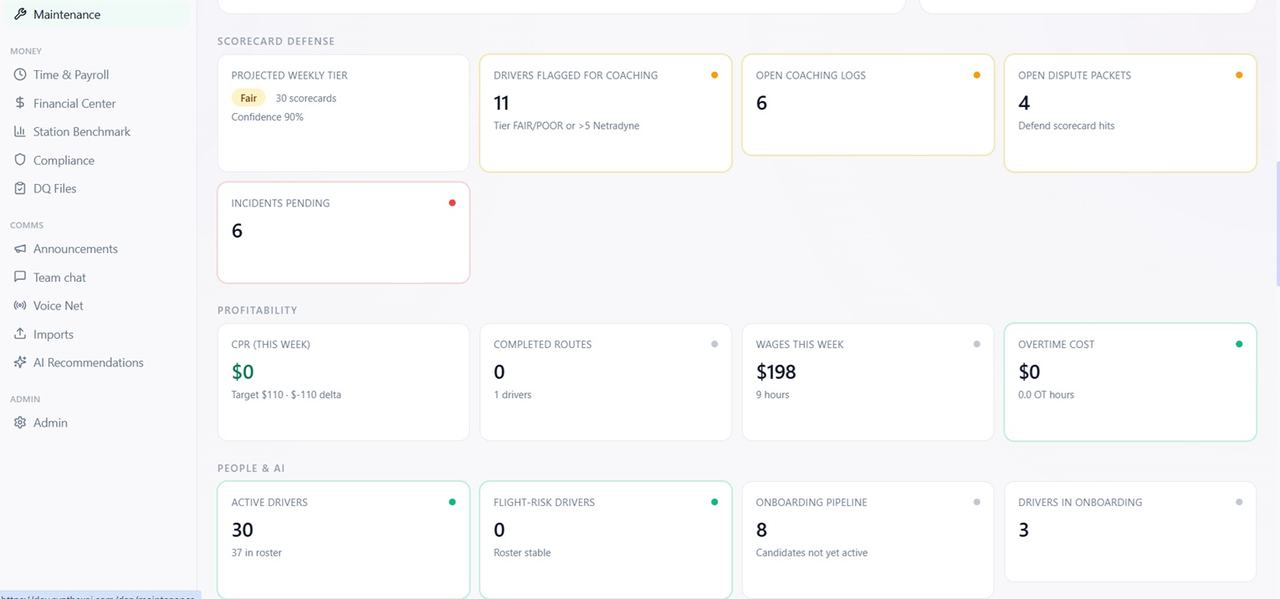Click the Financial Center dollar icon
Viewport: 1280px width, 599px height.
pos(20,103)
